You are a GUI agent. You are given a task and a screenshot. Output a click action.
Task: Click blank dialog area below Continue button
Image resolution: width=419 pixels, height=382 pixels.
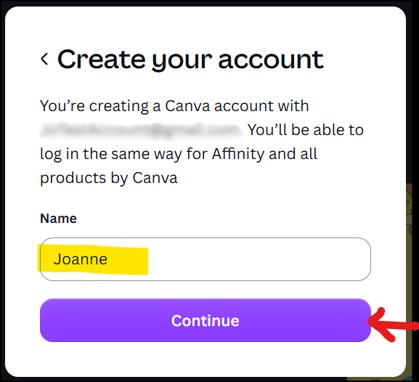(x=205, y=359)
